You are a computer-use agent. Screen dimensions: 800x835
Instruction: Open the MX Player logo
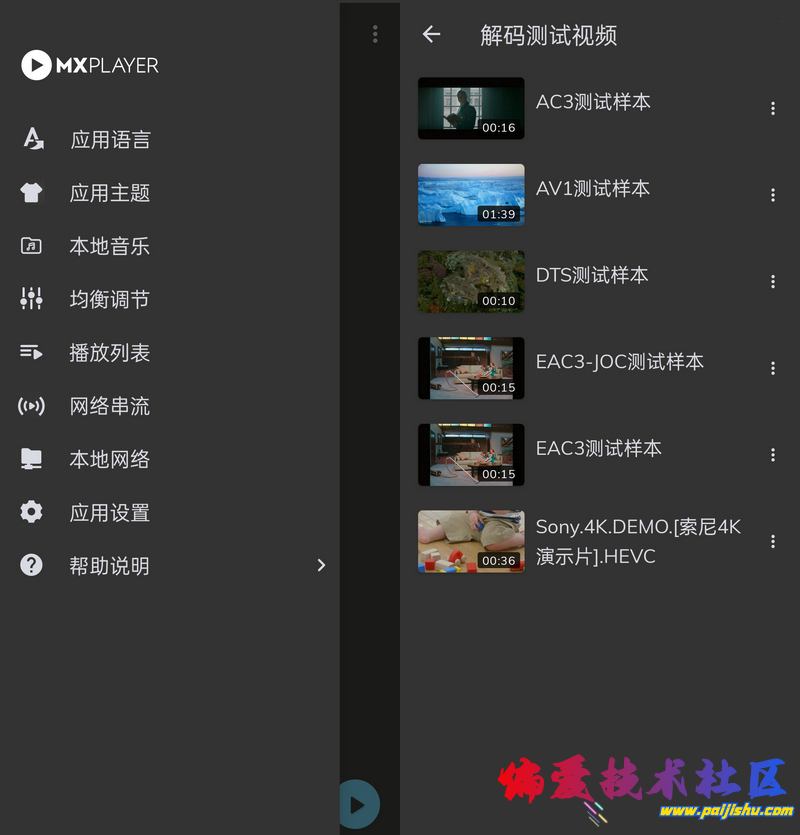coord(90,66)
